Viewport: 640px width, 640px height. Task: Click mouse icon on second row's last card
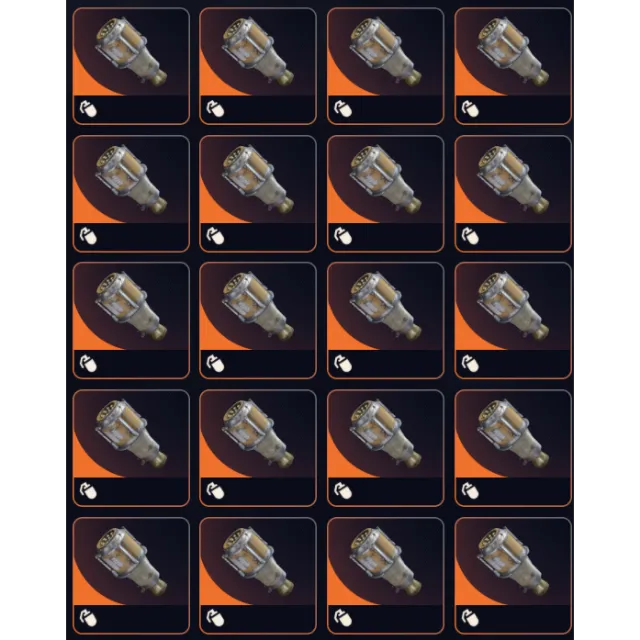(470, 236)
